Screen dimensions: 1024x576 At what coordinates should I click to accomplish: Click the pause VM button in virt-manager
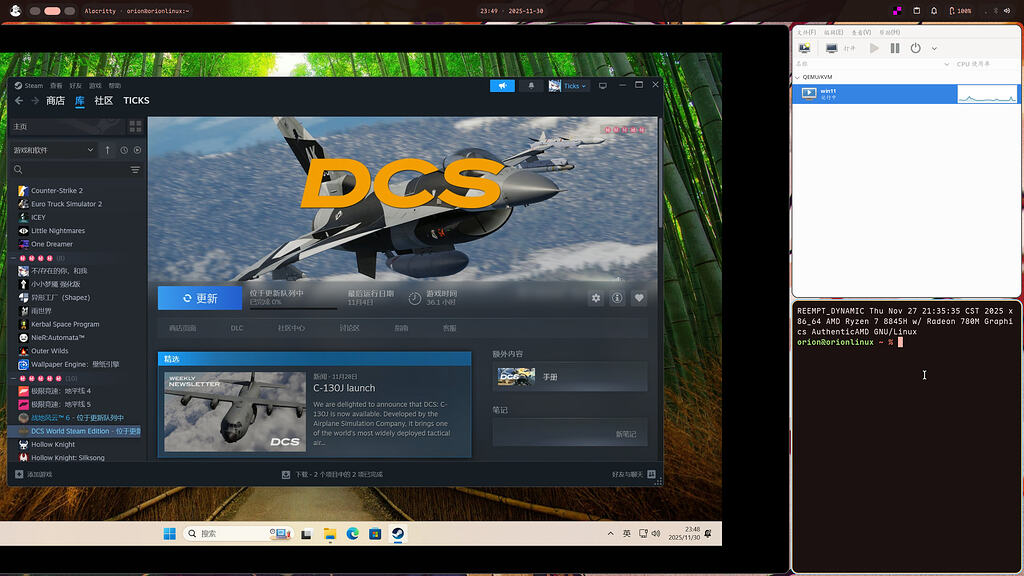click(x=895, y=48)
